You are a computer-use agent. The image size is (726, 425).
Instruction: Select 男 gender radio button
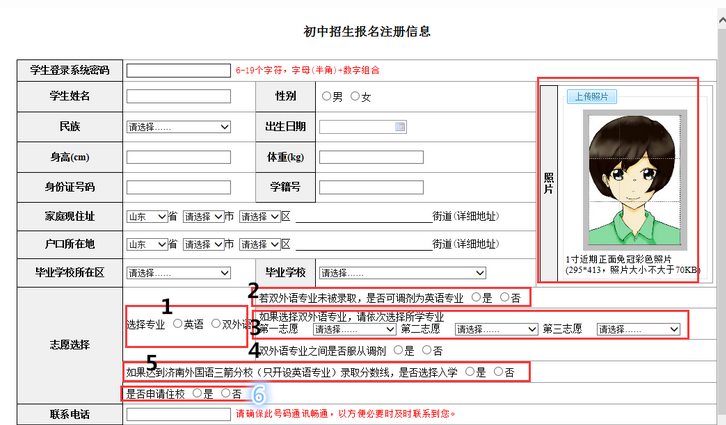(x=326, y=97)
